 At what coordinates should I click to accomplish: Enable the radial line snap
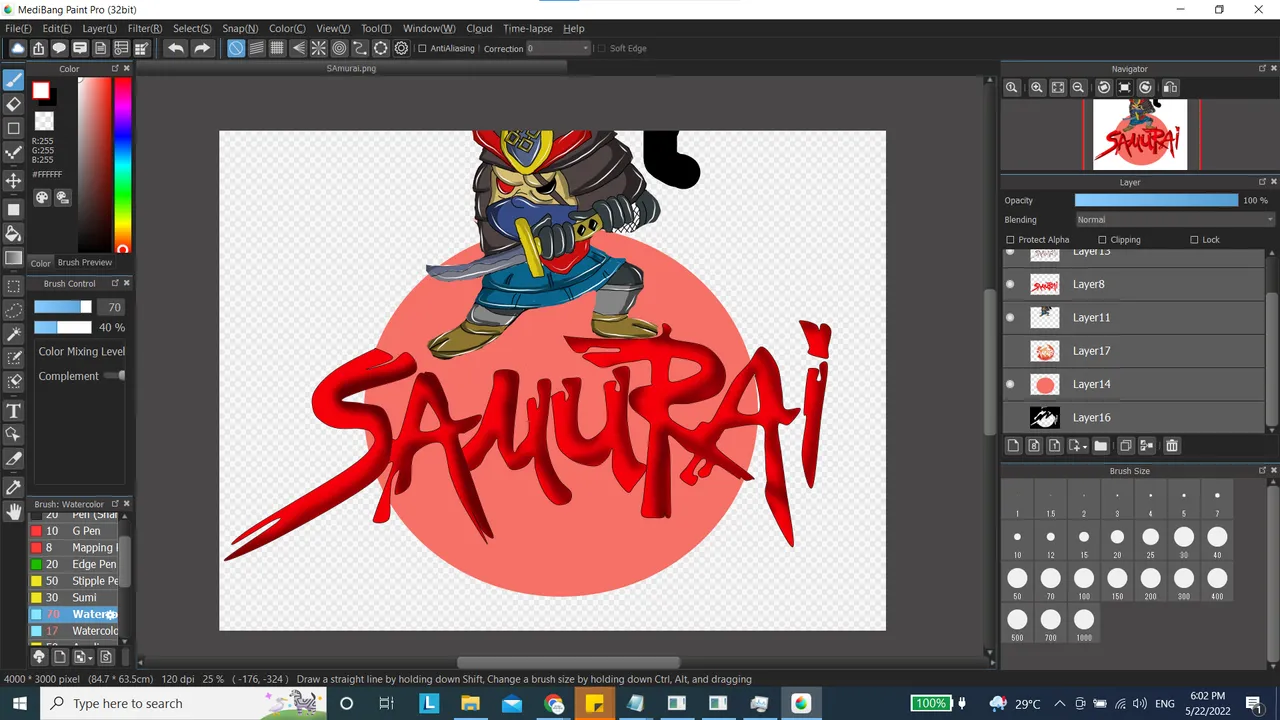pos(319,48)
